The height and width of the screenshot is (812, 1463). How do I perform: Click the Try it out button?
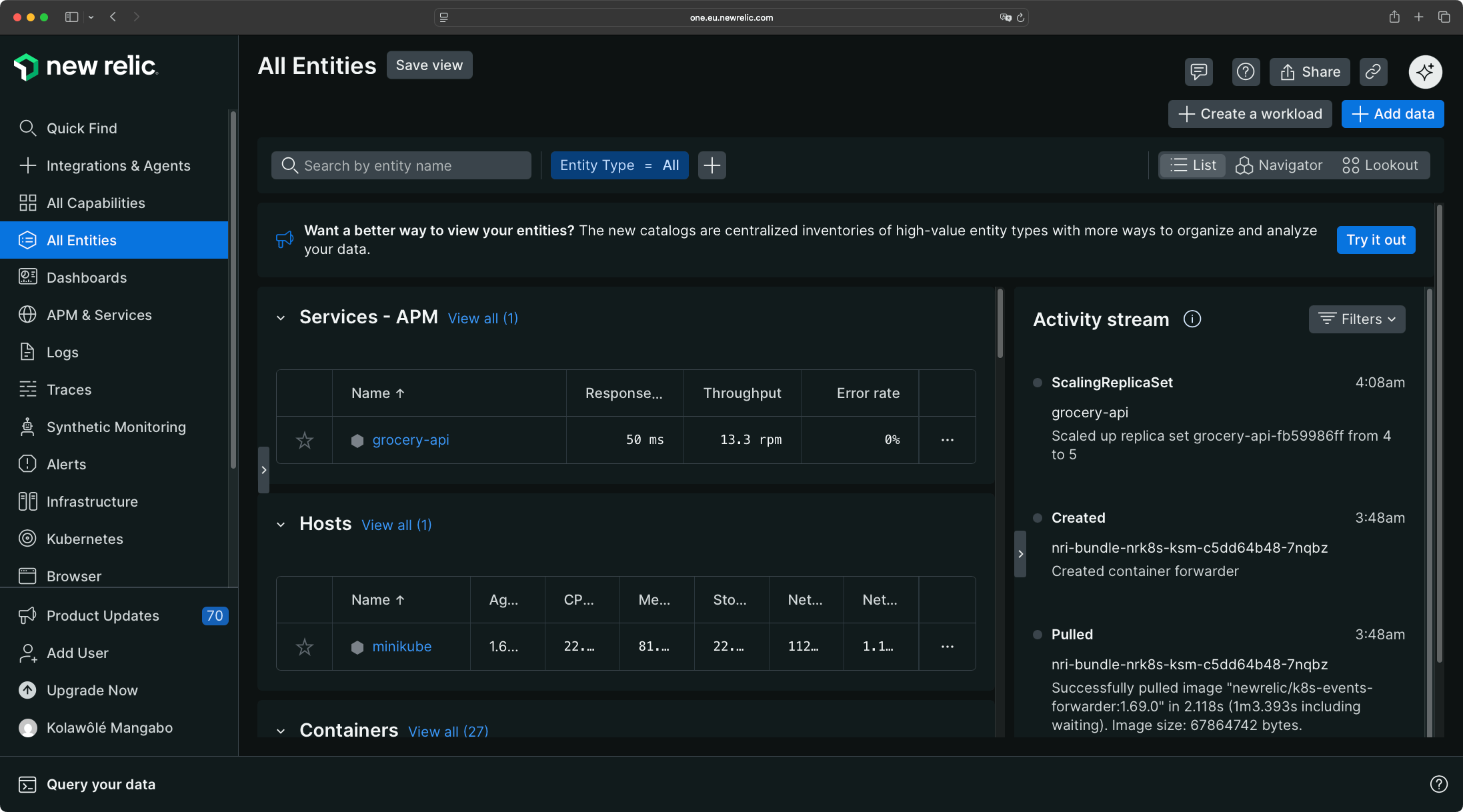pyautogui.click(x=1376, y=240)
